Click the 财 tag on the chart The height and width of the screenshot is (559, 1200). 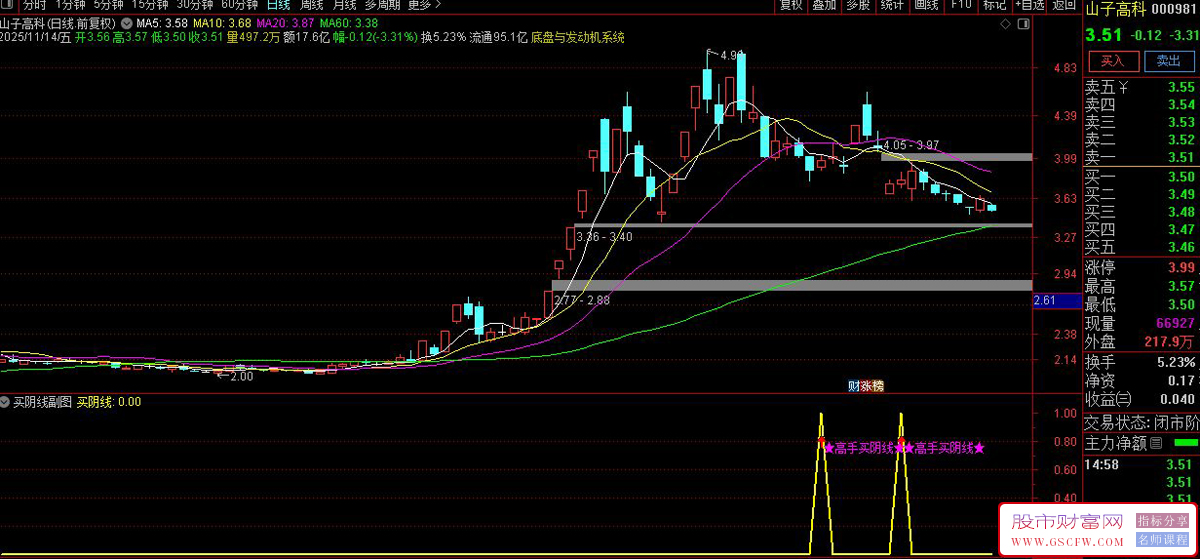(853, 386)
